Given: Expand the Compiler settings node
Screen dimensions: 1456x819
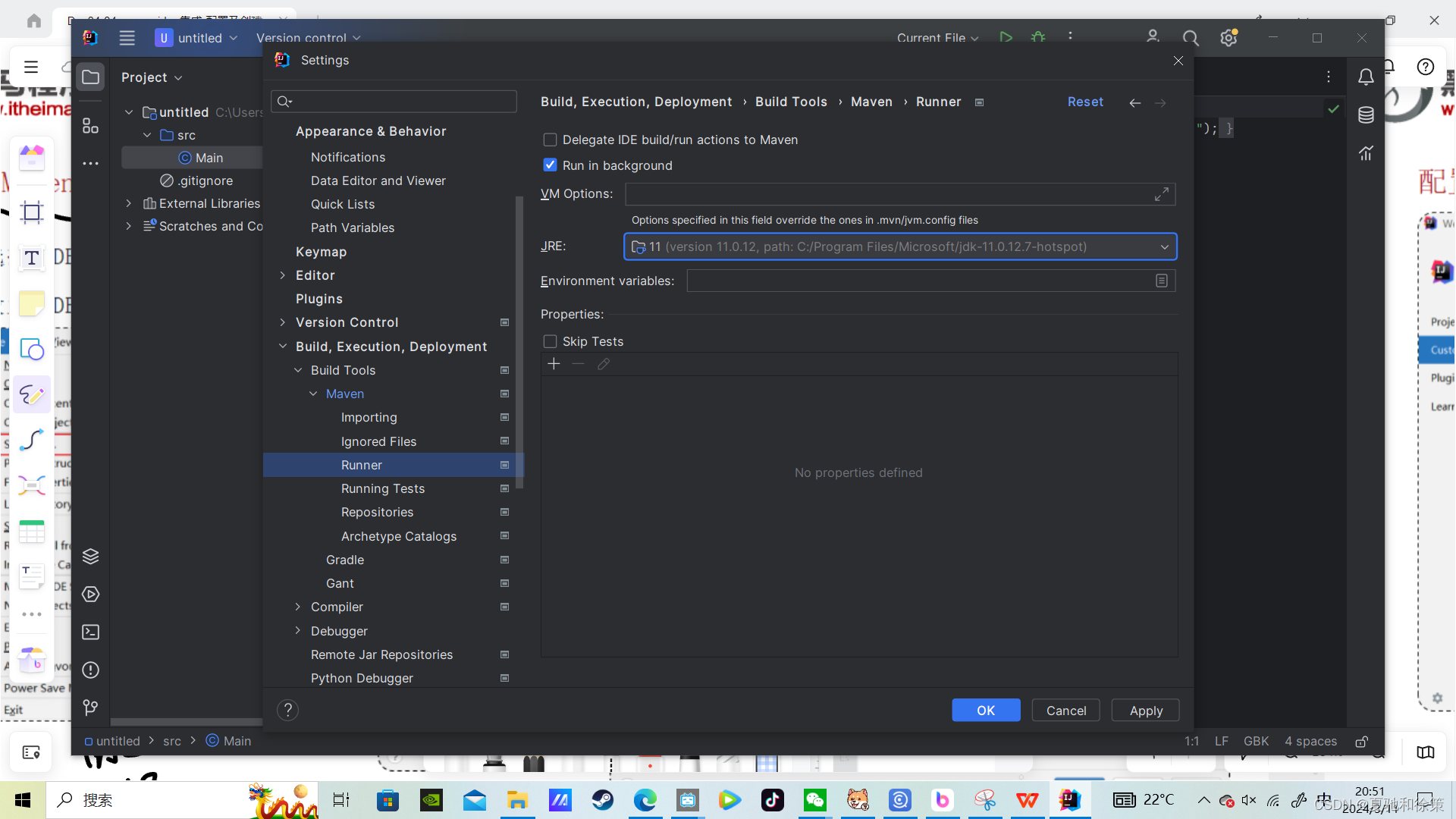Looking at the screenshot, I should [298, 607].
